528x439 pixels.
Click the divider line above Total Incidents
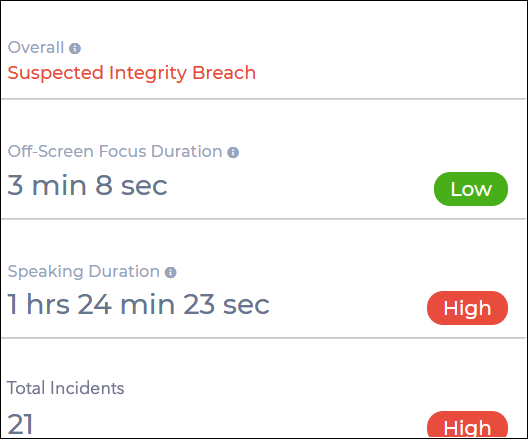click(264, 338)
